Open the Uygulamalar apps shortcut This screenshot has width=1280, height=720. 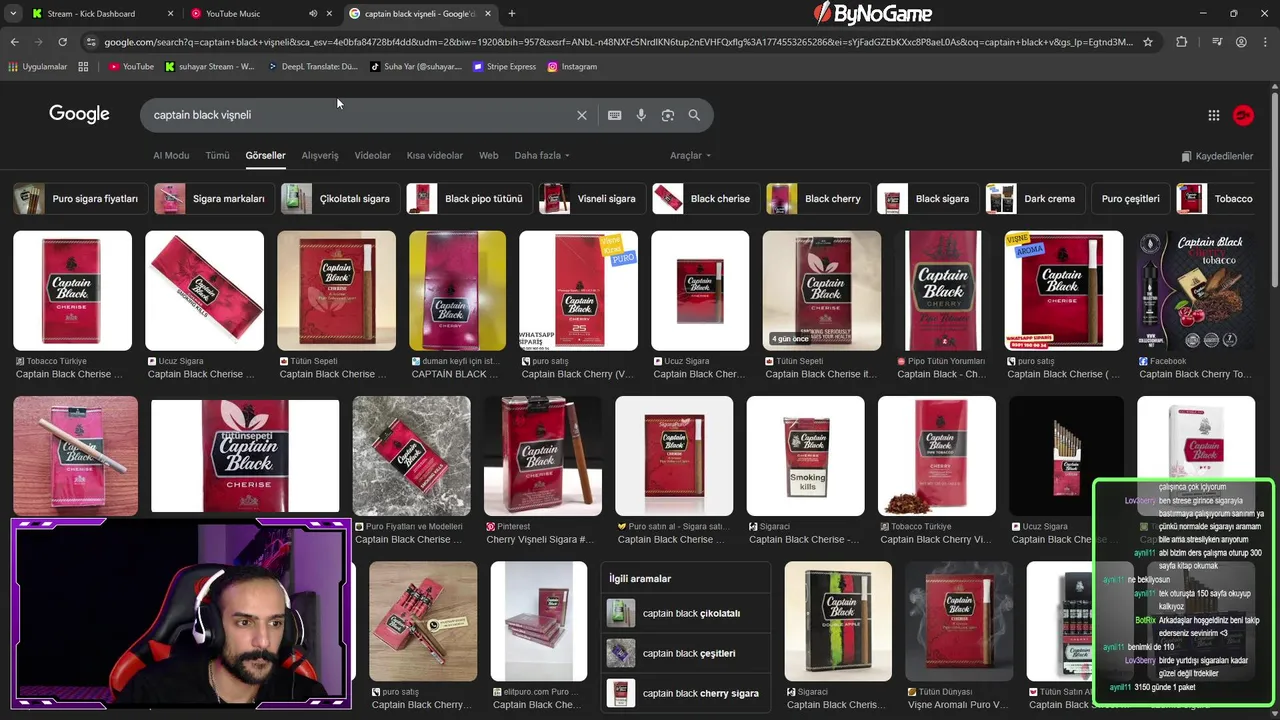point(38,67)
